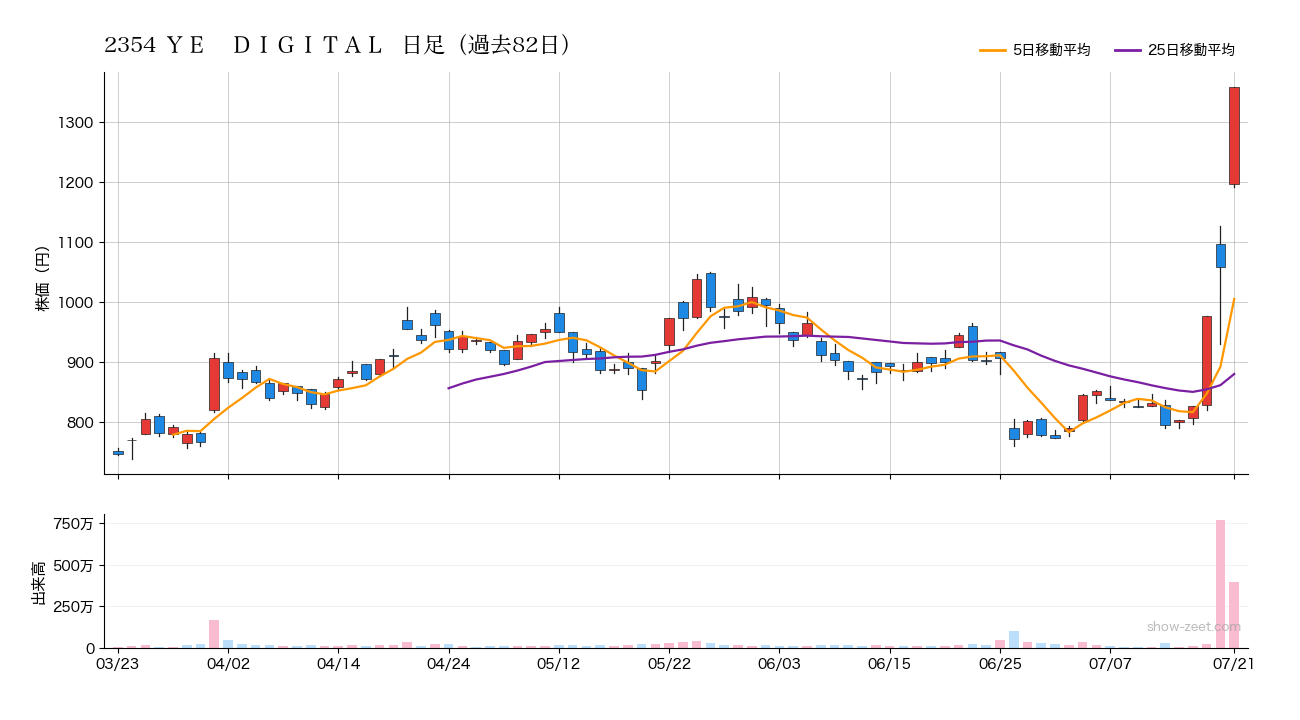1300x720 pixels.
Task: Click the orange line sample in the legend
Action: (993, 50)
